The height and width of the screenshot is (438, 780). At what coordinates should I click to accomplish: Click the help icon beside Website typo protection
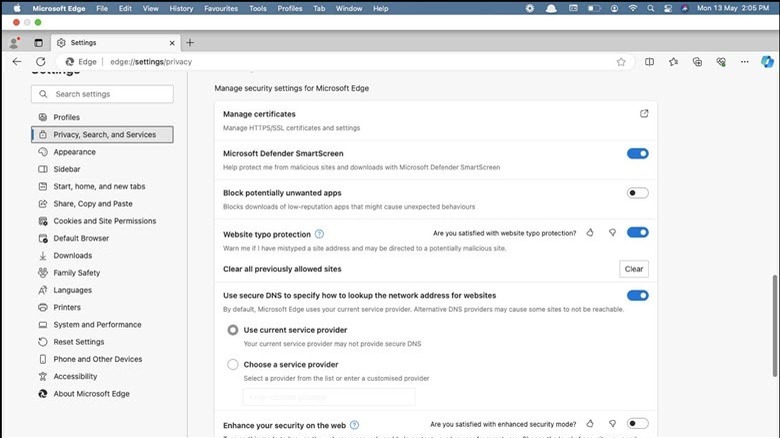[319, 233]
